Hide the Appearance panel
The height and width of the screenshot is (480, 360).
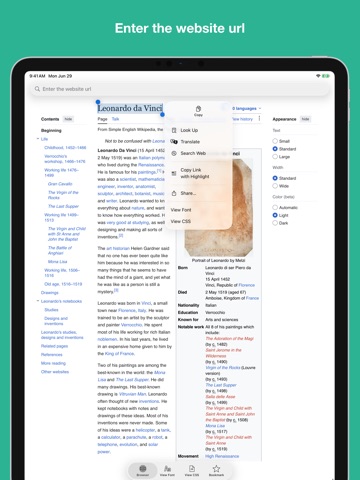(305, 119)
